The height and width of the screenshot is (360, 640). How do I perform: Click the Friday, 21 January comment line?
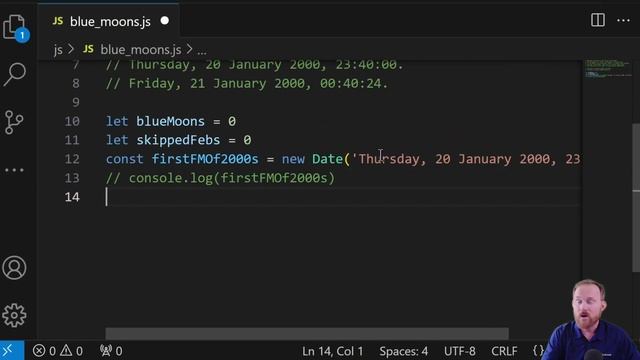pyautogui.click(x=247, y=83)
